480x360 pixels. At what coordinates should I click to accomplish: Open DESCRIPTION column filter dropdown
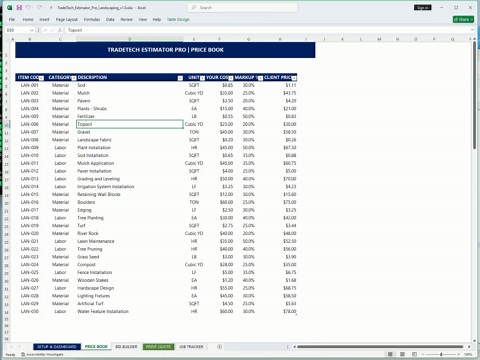tap(180, 78)
